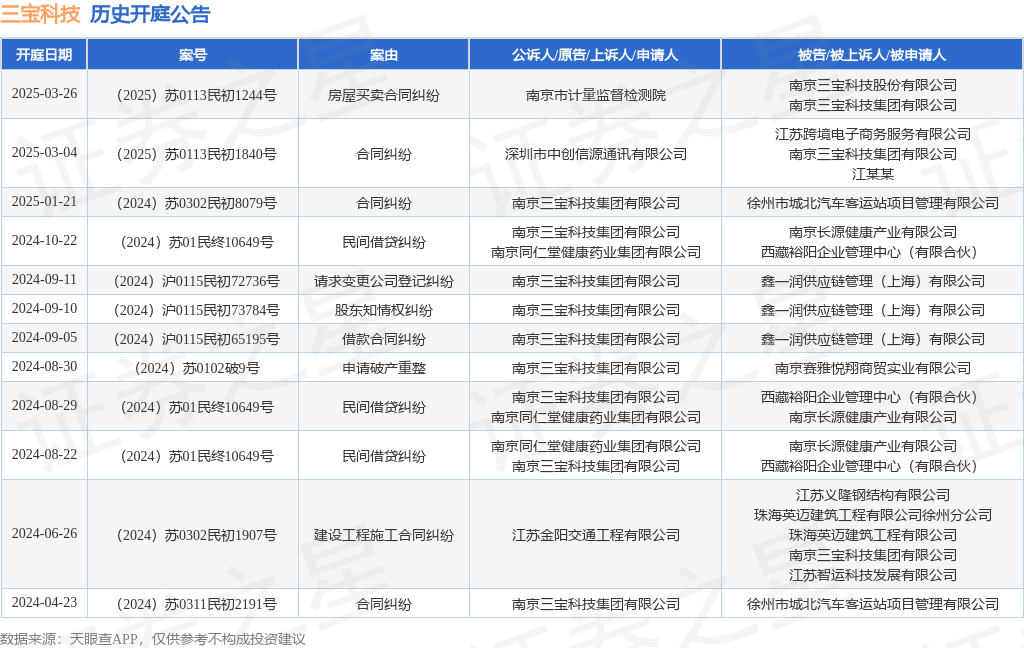Click defendant '珠海英迈建筑工程有限公司徐州分公司'

[872, 515]
